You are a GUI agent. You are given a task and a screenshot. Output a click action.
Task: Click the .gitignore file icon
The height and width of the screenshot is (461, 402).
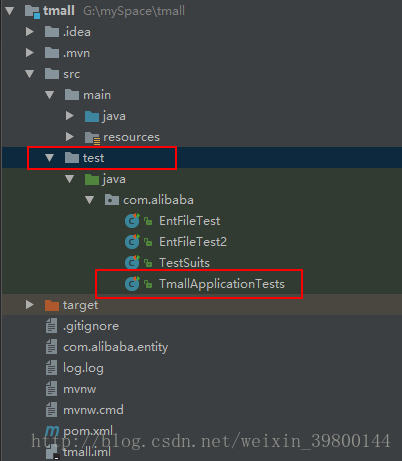51,326
